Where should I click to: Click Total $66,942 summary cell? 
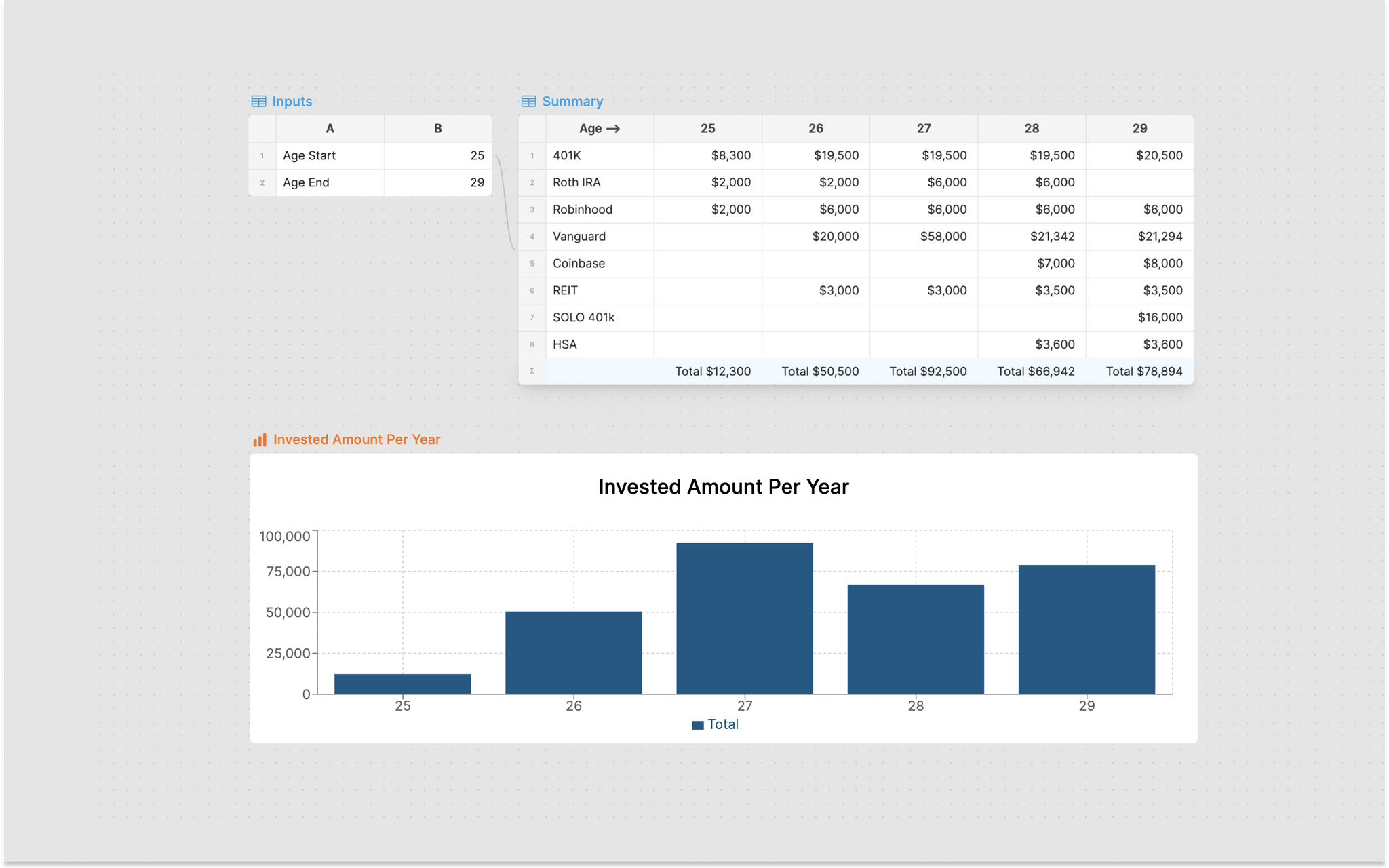coord(1032,371)
